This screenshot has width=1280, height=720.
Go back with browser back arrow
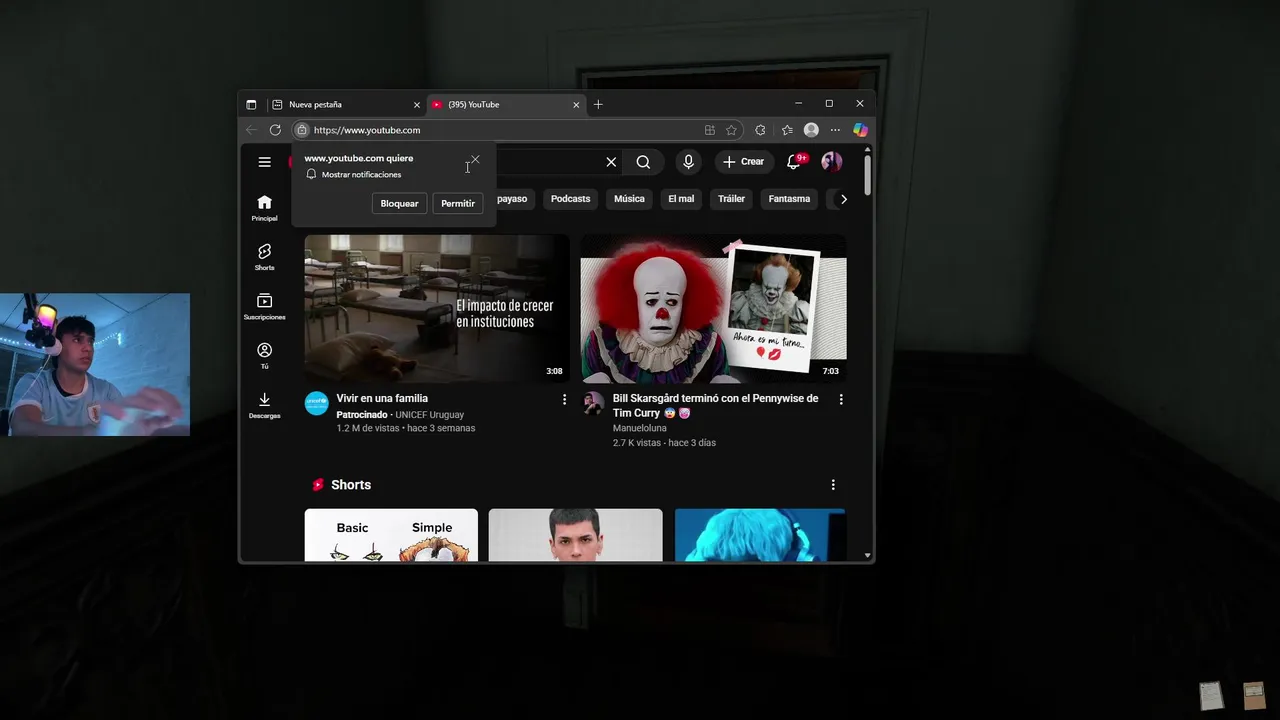point(252,130)
